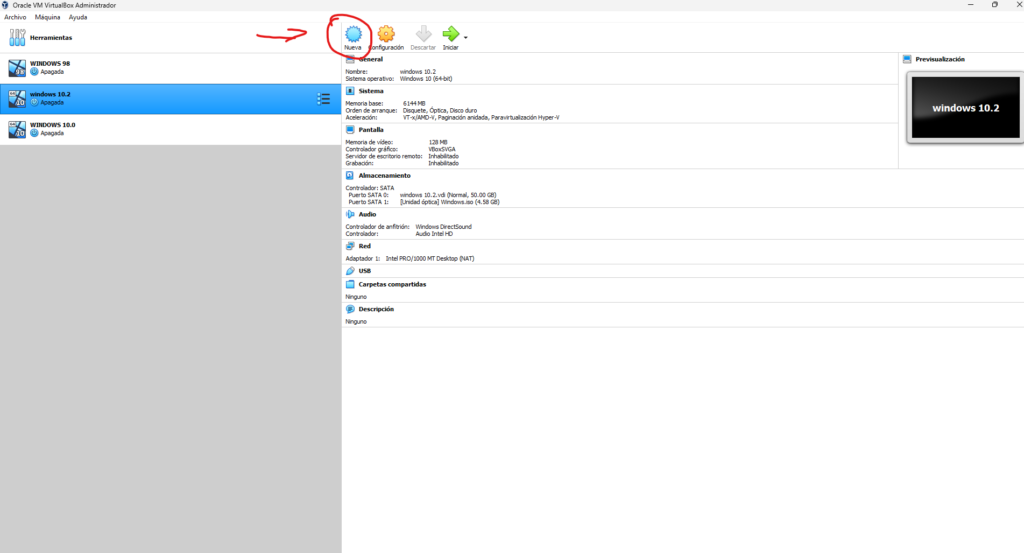Click the Almacenamiento section icon
1024x553 pixels.
tap(350, 175)
